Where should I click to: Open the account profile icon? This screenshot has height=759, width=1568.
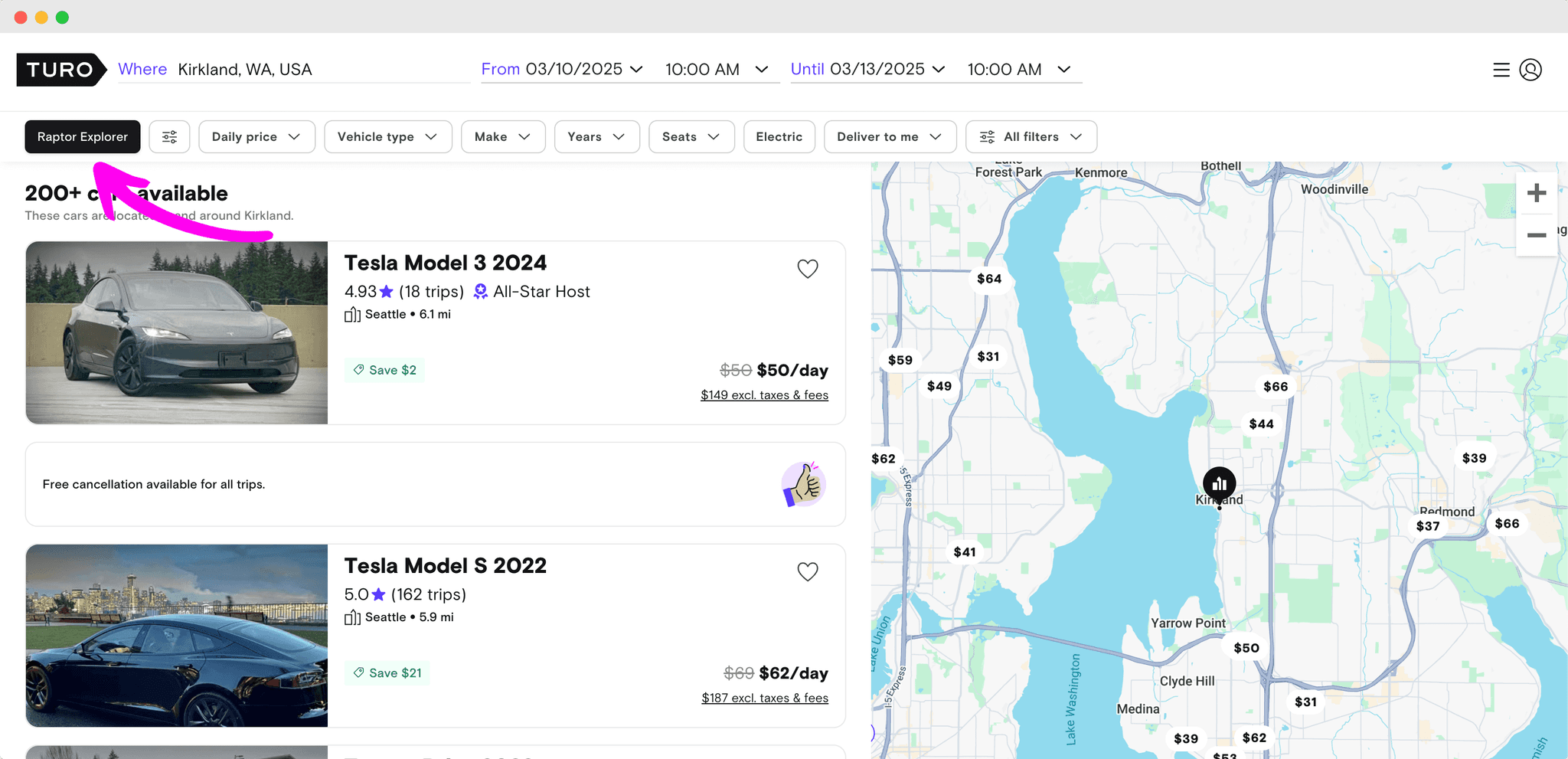(1530, 70)
